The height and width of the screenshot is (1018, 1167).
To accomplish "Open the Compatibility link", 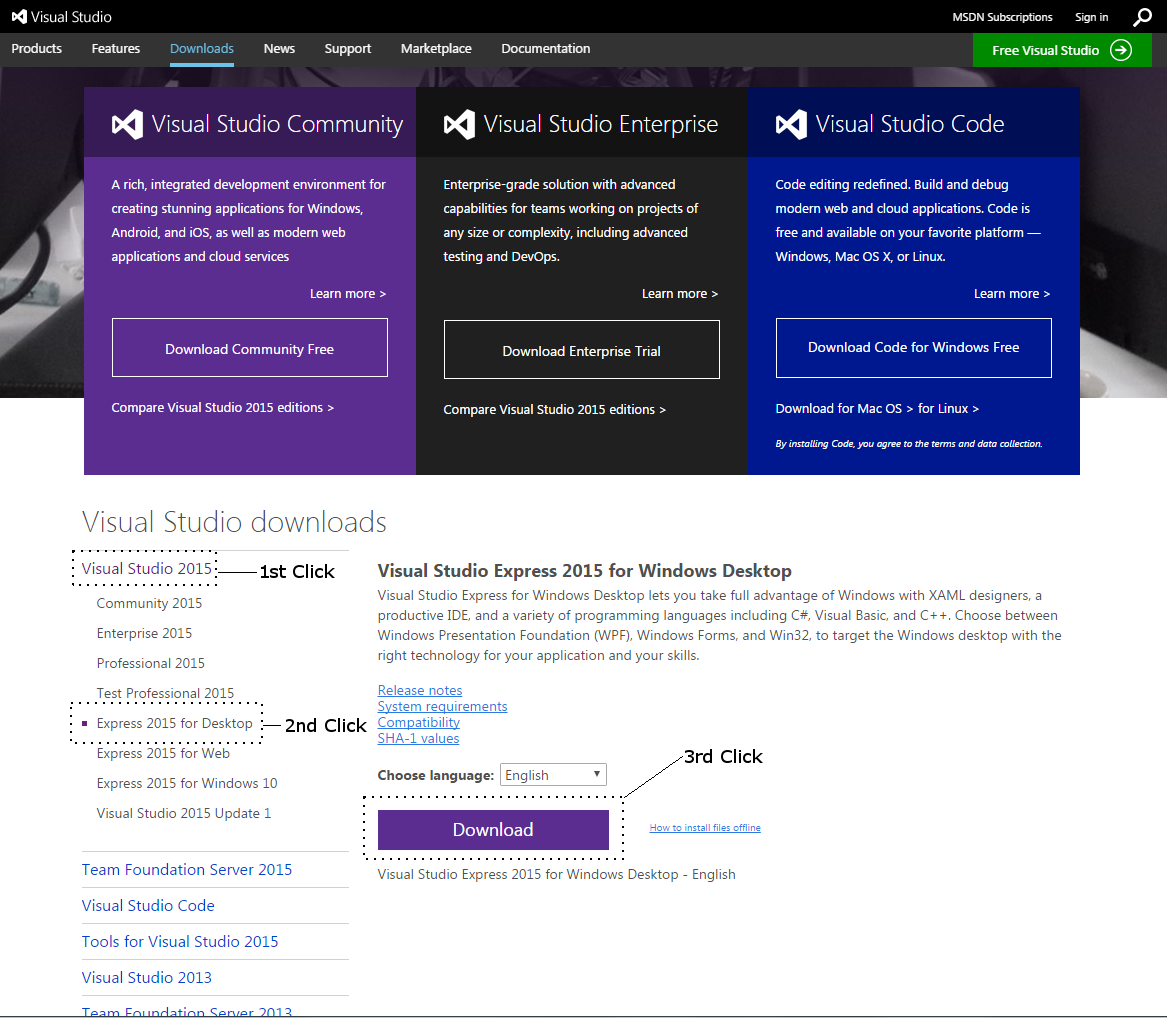I will [418, 723].
